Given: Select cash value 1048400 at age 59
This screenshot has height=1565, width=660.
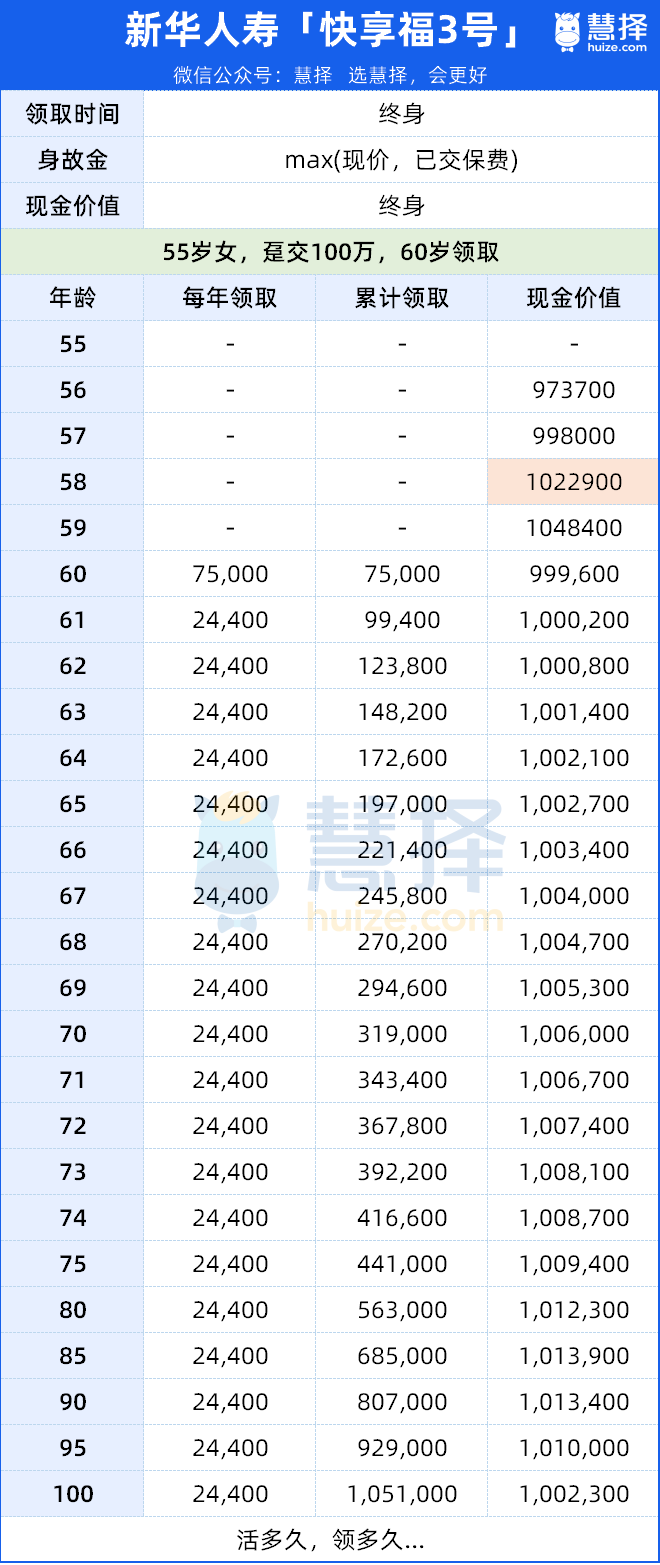Looking at the screenshot, I should coord(574,528).
